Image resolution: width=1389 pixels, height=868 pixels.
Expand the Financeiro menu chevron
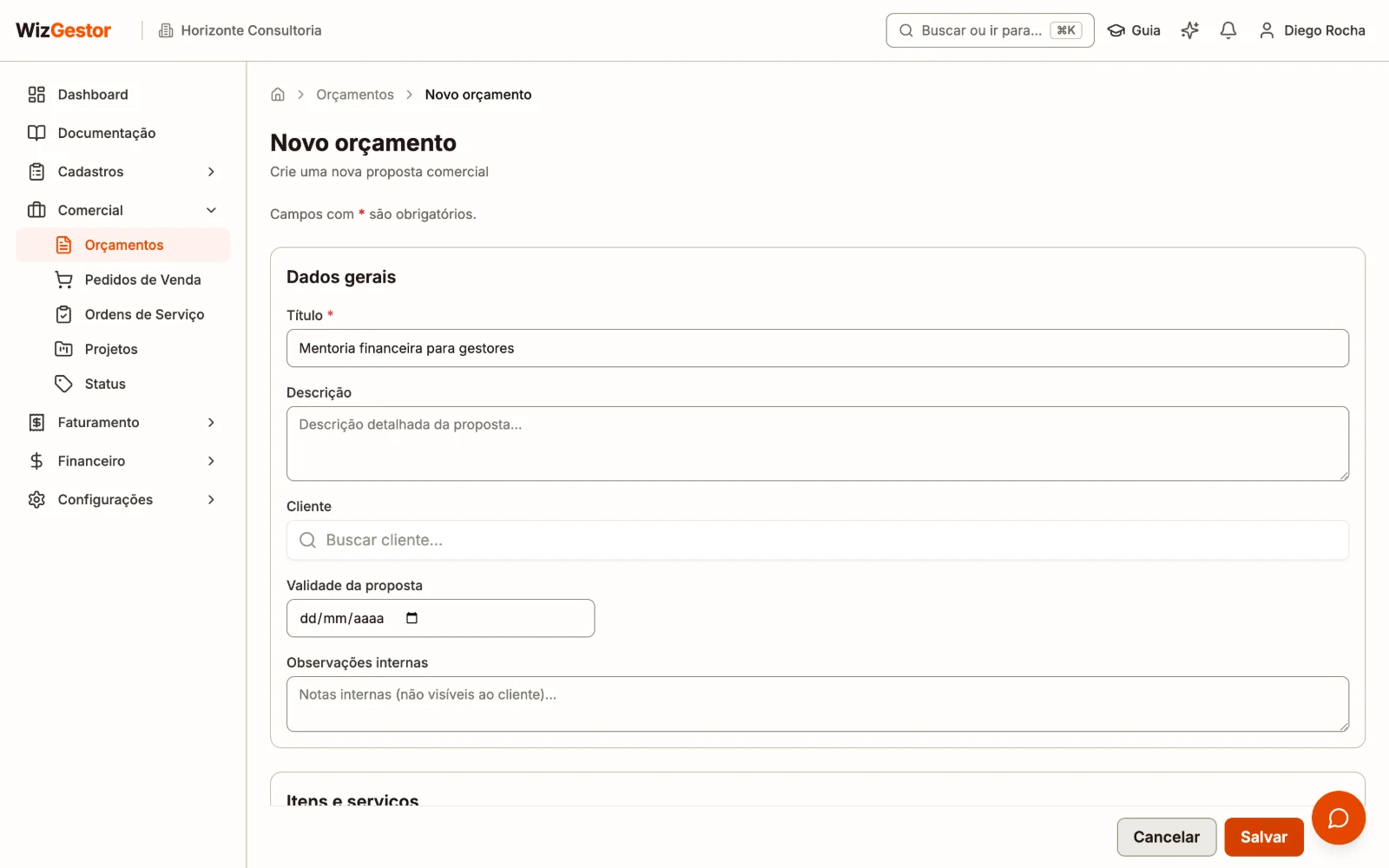pos(211,461)
